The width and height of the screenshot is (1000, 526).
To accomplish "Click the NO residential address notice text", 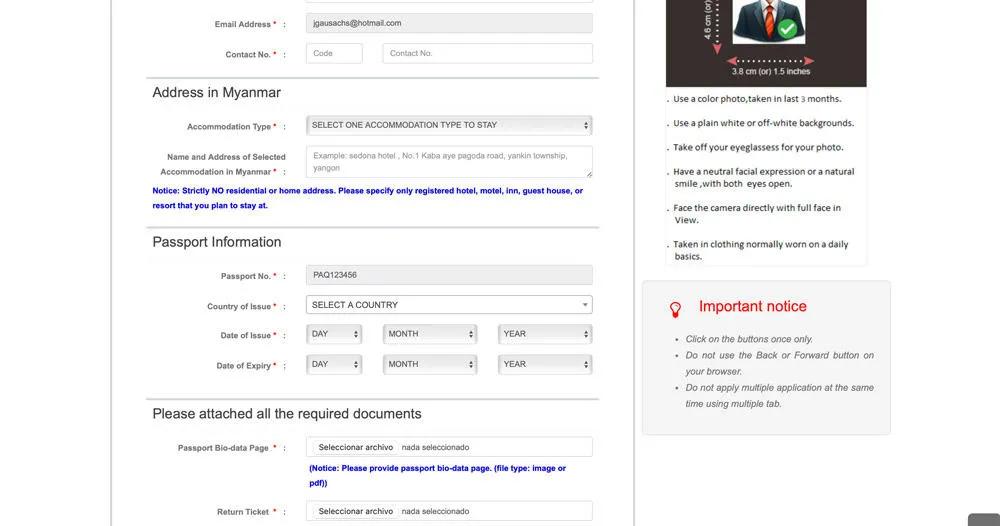I will [367, 198].
